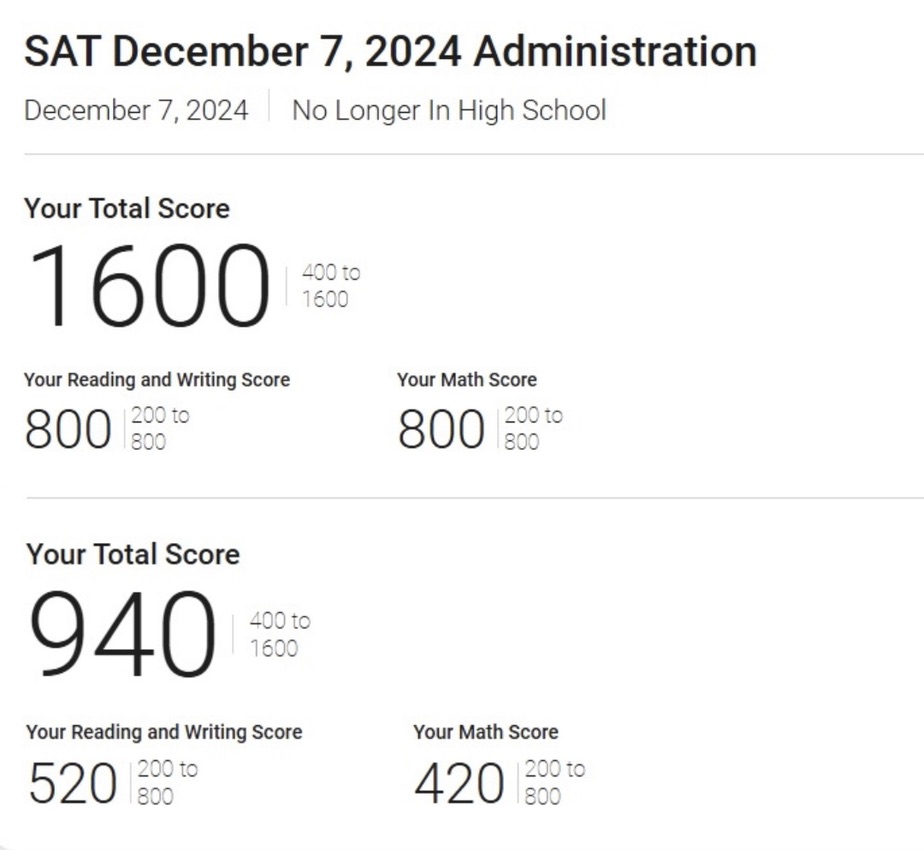Screen dimensions: 924x850
Task: Click the 800 Reading and Writing score
Action: [68, 431]
